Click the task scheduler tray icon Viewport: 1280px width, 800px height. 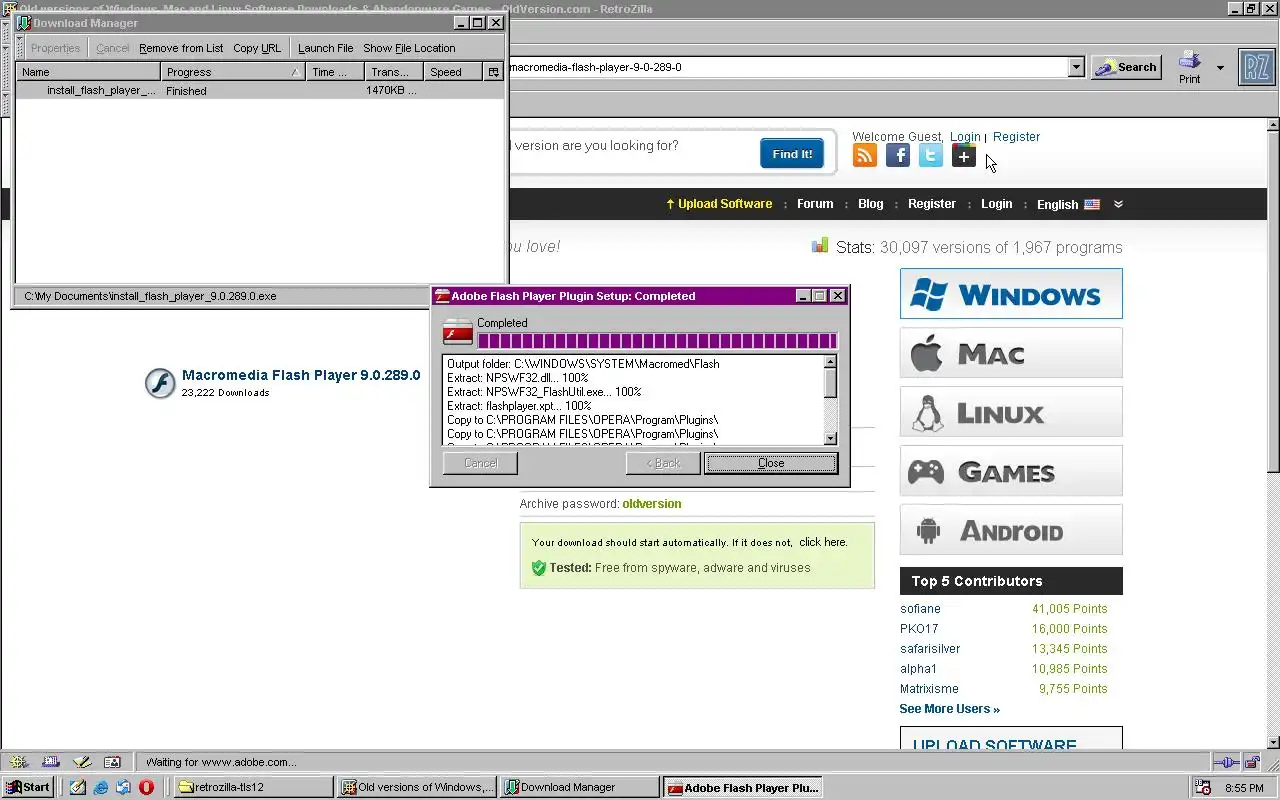[x=1203, y=788]
